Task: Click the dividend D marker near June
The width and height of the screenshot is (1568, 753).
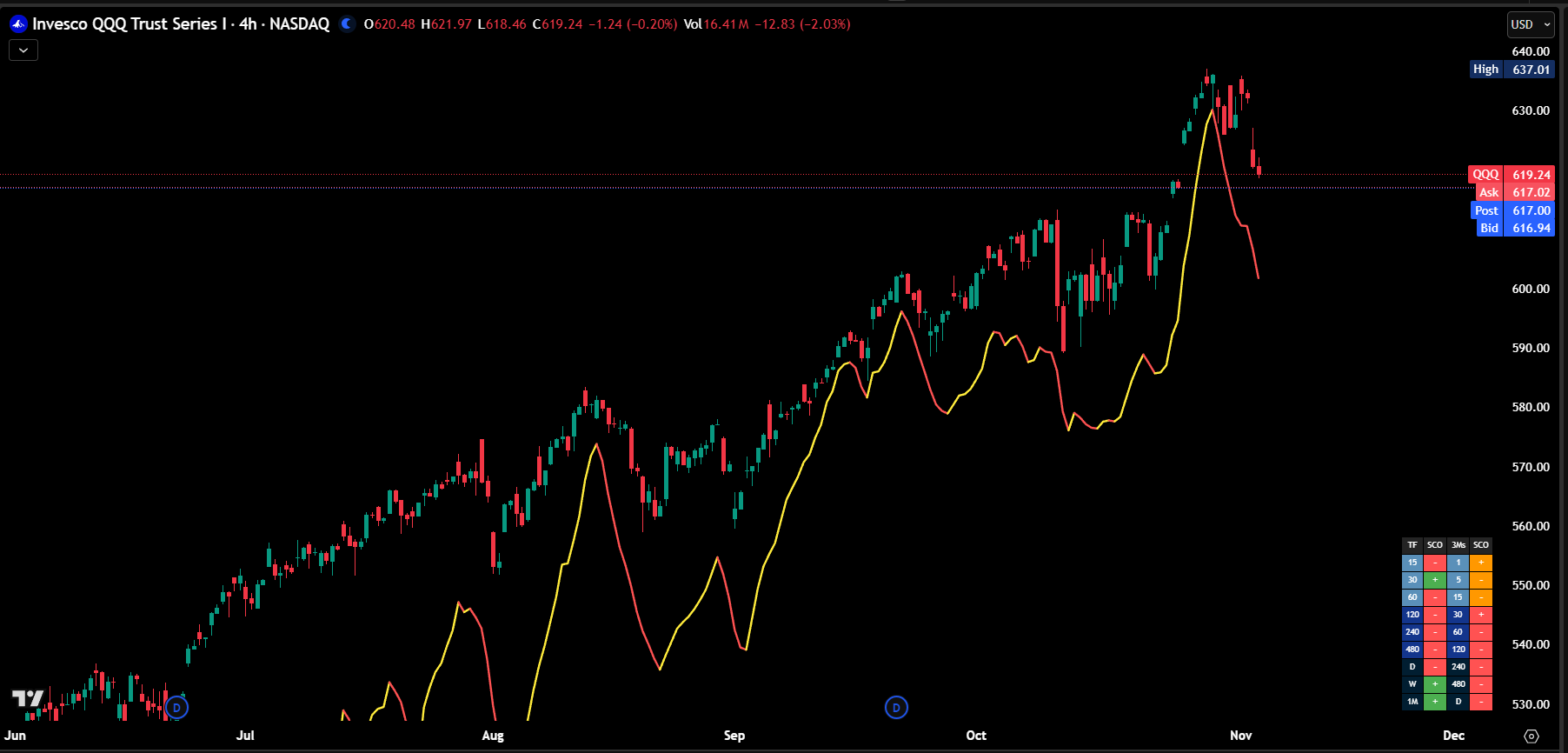Action: pos(176,708)
